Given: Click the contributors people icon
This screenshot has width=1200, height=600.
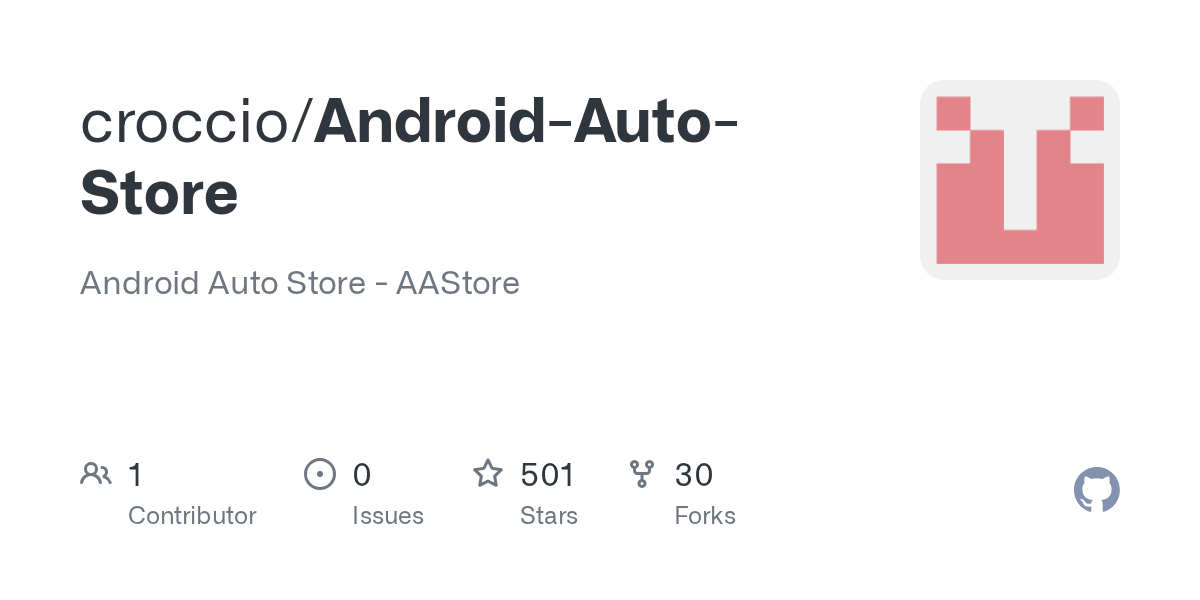Looking at the screenshot, I should click(96, 473).
